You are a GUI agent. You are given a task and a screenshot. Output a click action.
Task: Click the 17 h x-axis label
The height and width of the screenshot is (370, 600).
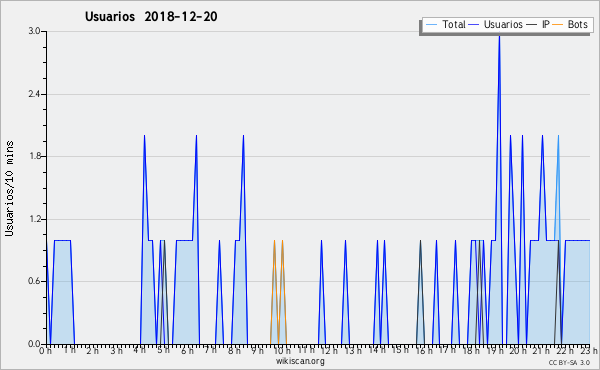coord(447,350)
